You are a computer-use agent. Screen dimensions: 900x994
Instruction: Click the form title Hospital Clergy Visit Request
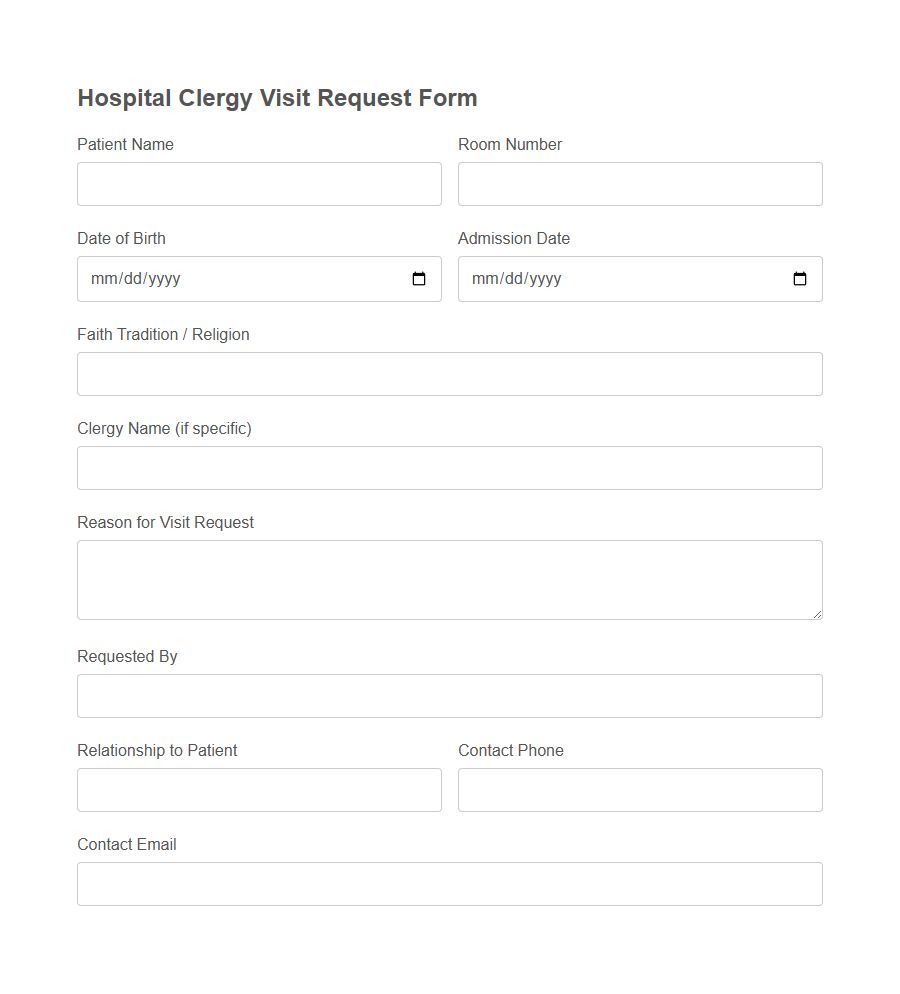pos(277,98)
